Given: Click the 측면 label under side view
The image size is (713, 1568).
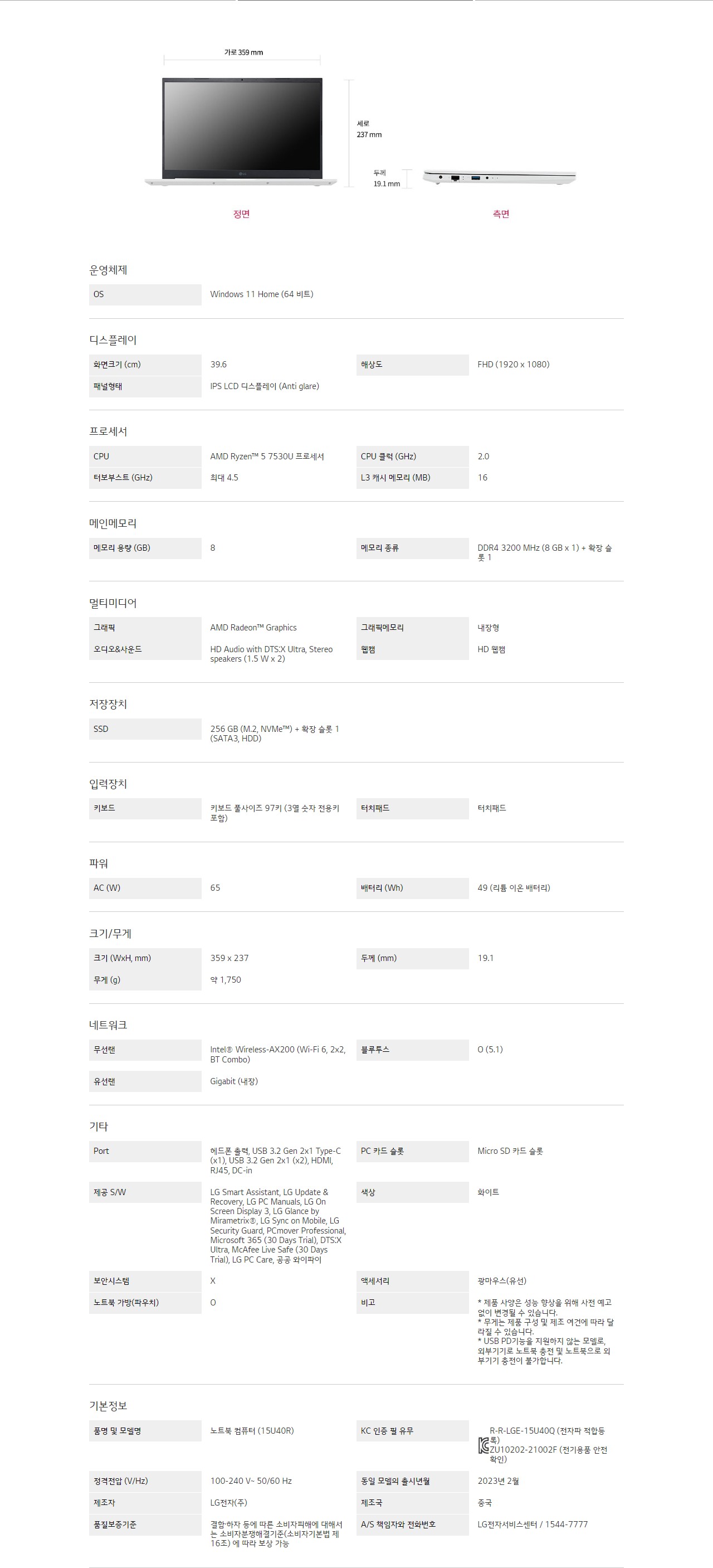Looking at the screenshot, I should tap(501, 213).
